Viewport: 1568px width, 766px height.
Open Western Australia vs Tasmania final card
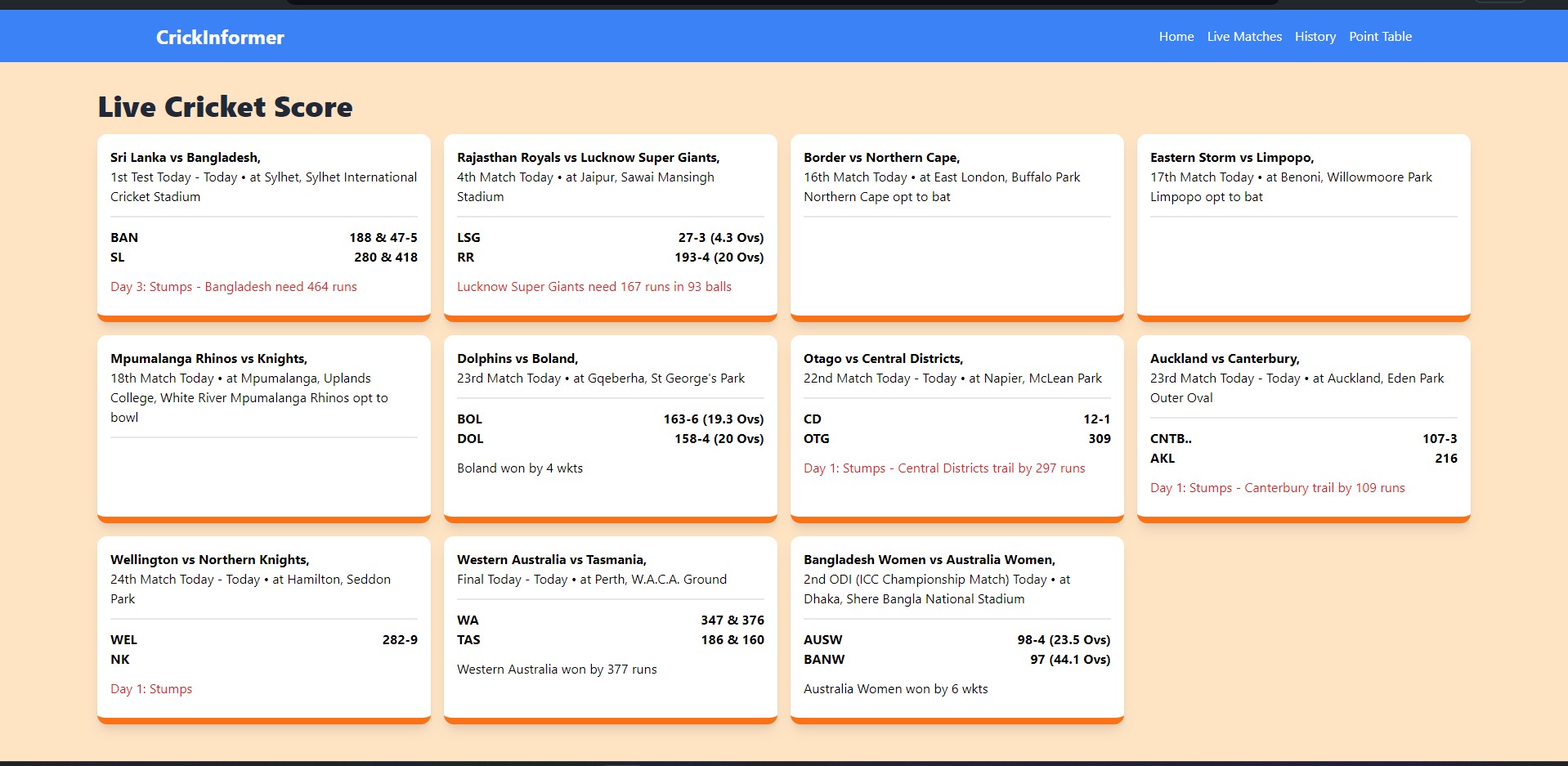610,625
